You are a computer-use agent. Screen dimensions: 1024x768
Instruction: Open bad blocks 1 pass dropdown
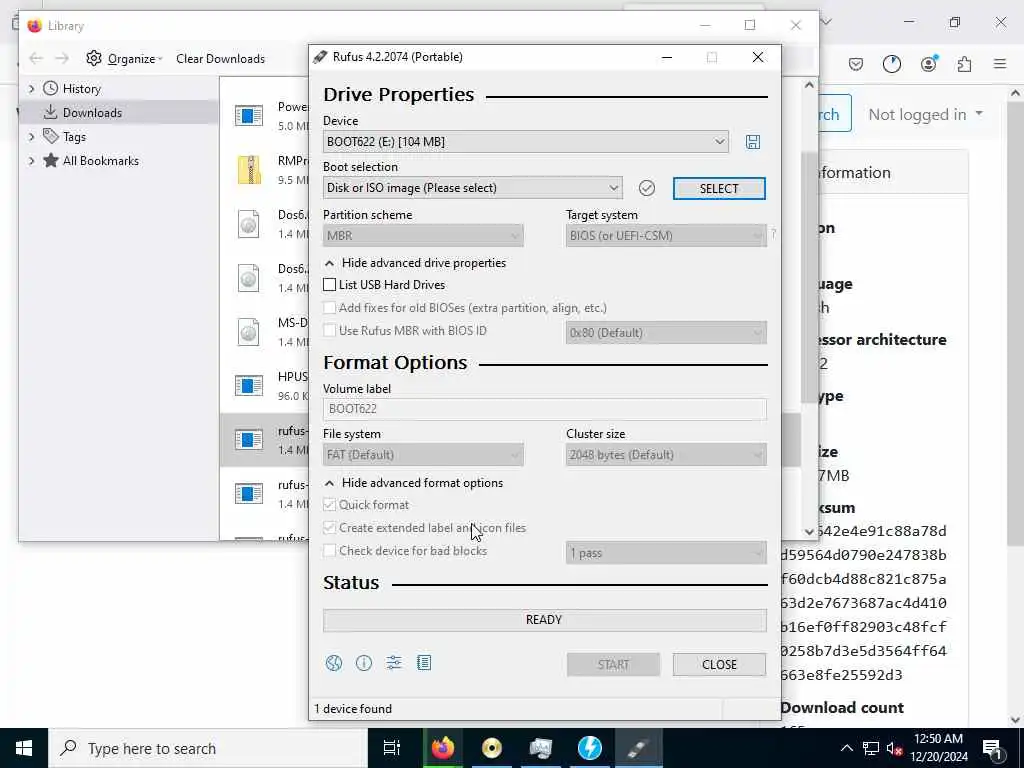[666, 553]
